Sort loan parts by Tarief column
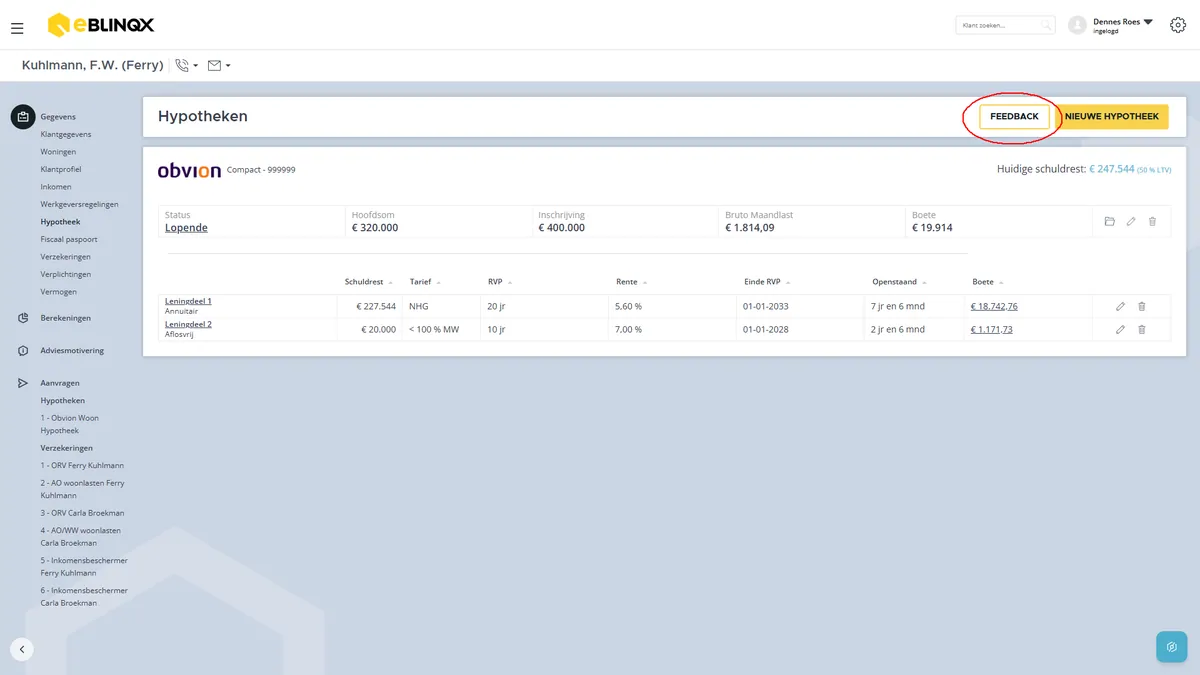1200x675 pixels. [x=425, y=282]
